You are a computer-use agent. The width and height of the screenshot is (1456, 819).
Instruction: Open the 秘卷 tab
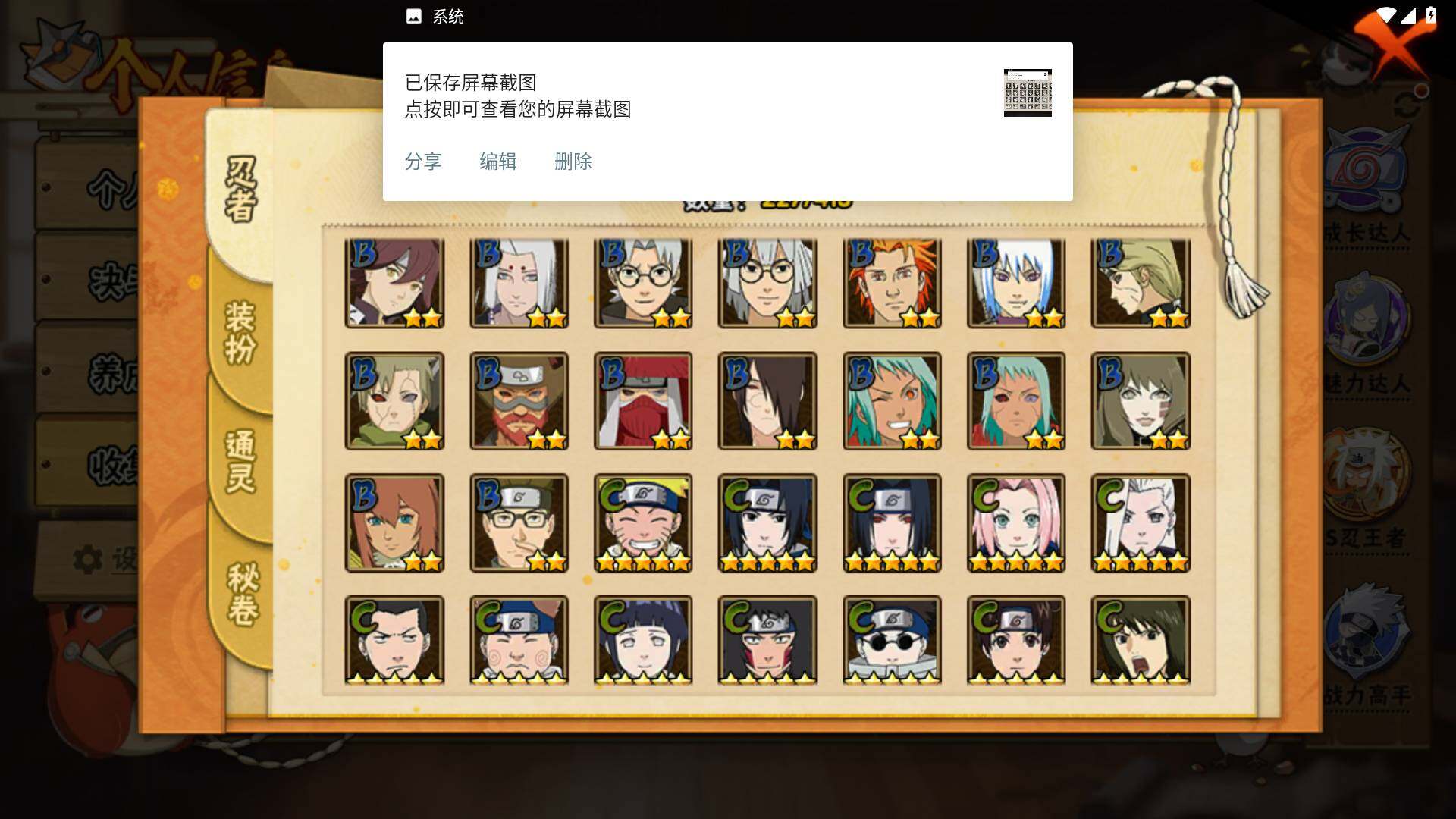243,594
